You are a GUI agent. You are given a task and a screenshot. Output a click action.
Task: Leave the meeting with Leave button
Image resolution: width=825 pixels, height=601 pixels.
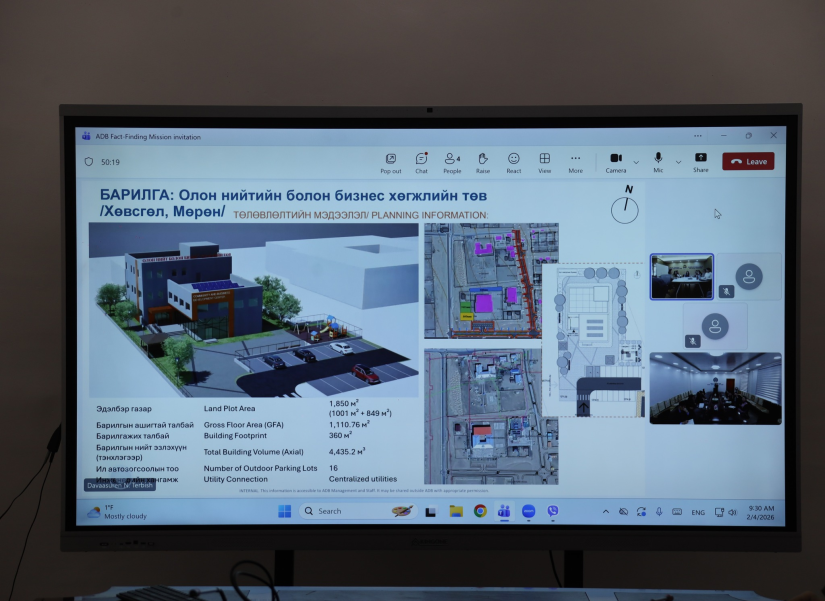click(748, 161)
